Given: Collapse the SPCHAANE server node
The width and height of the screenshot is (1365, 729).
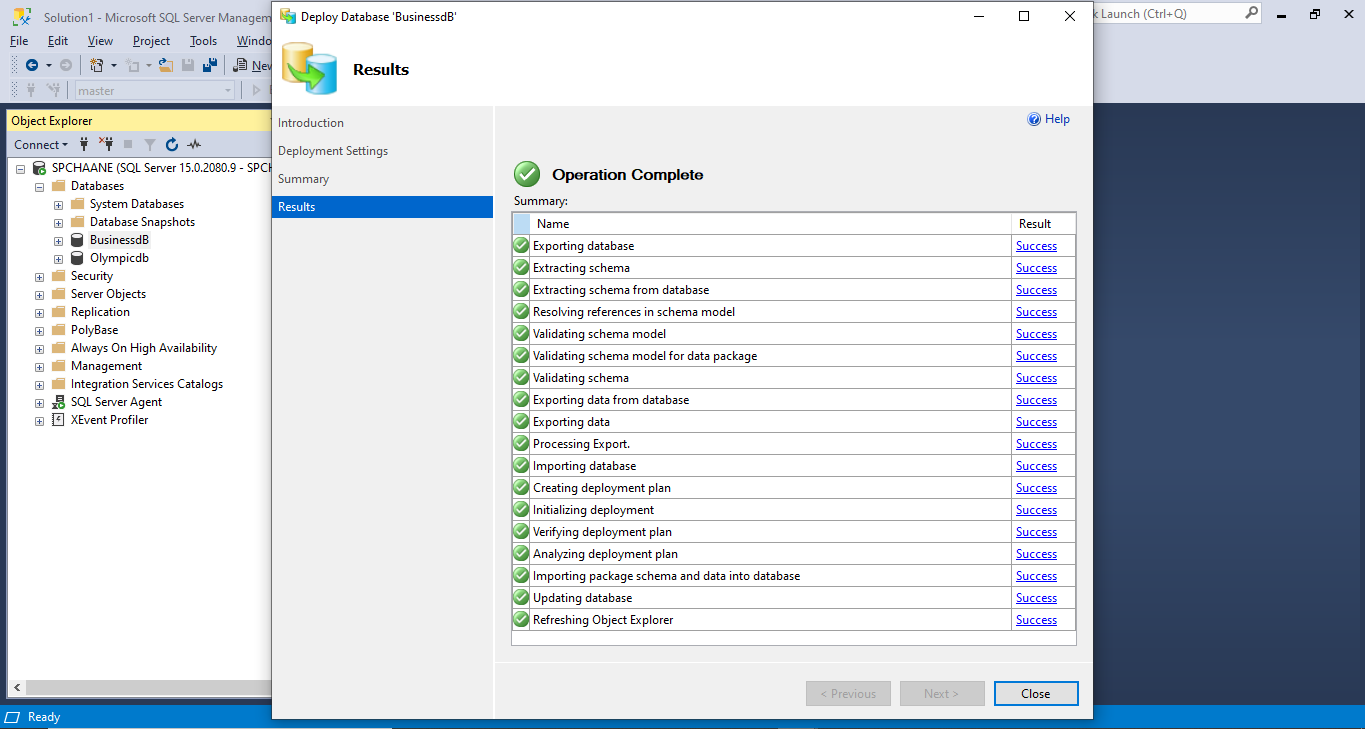Looking at the screenshot, I should (x=20, y=168).
